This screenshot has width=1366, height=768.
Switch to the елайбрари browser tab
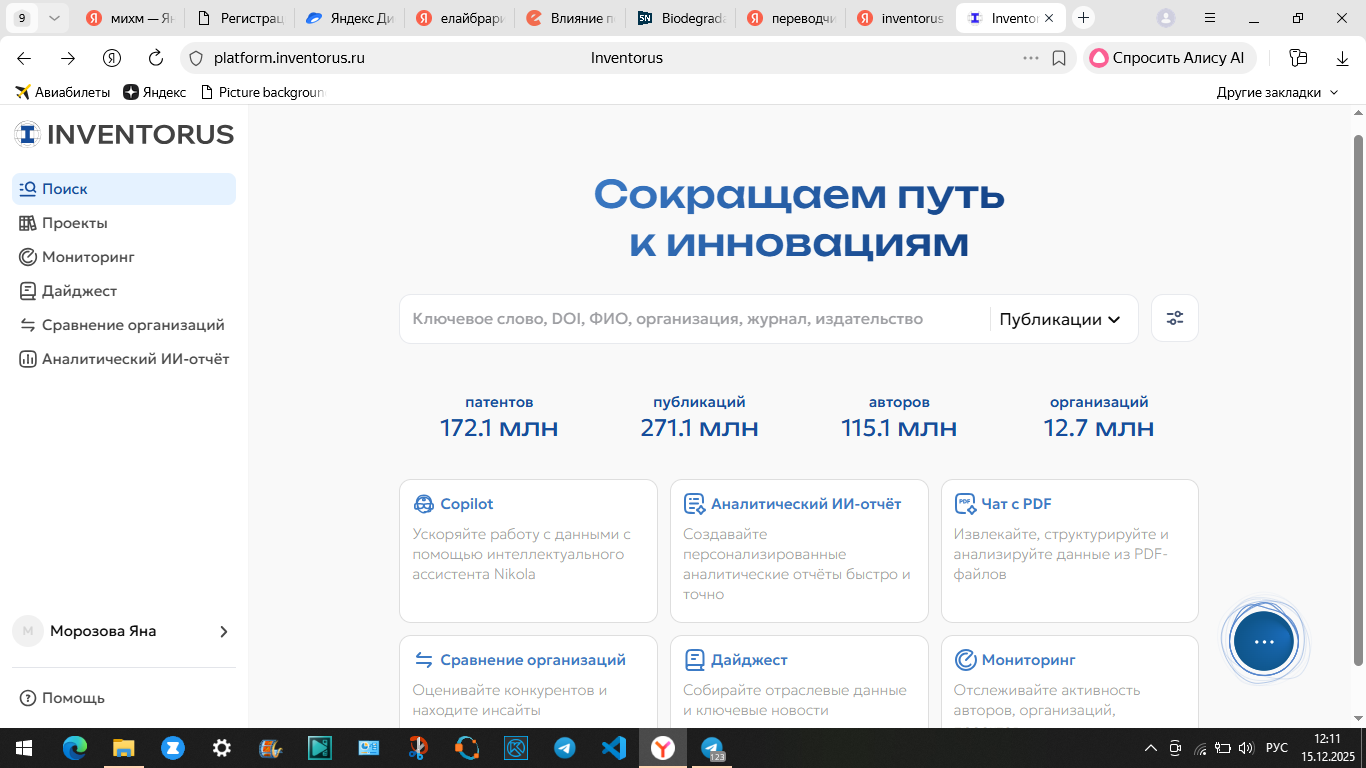click(x=461, y=18)
